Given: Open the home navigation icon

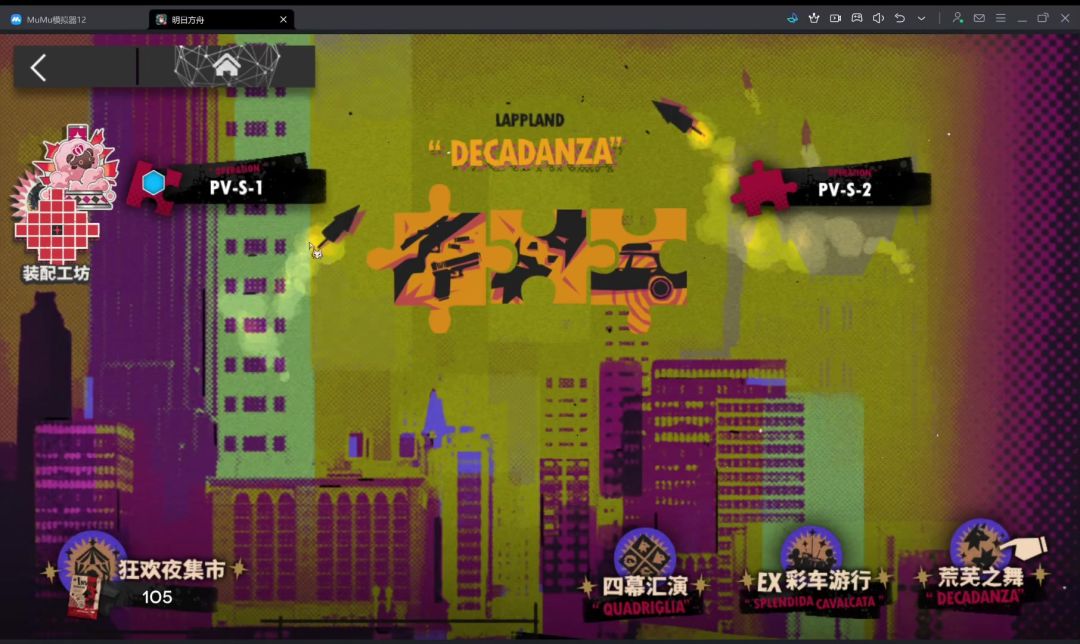Looking at the screenshot, I should (x=227, y=66).
